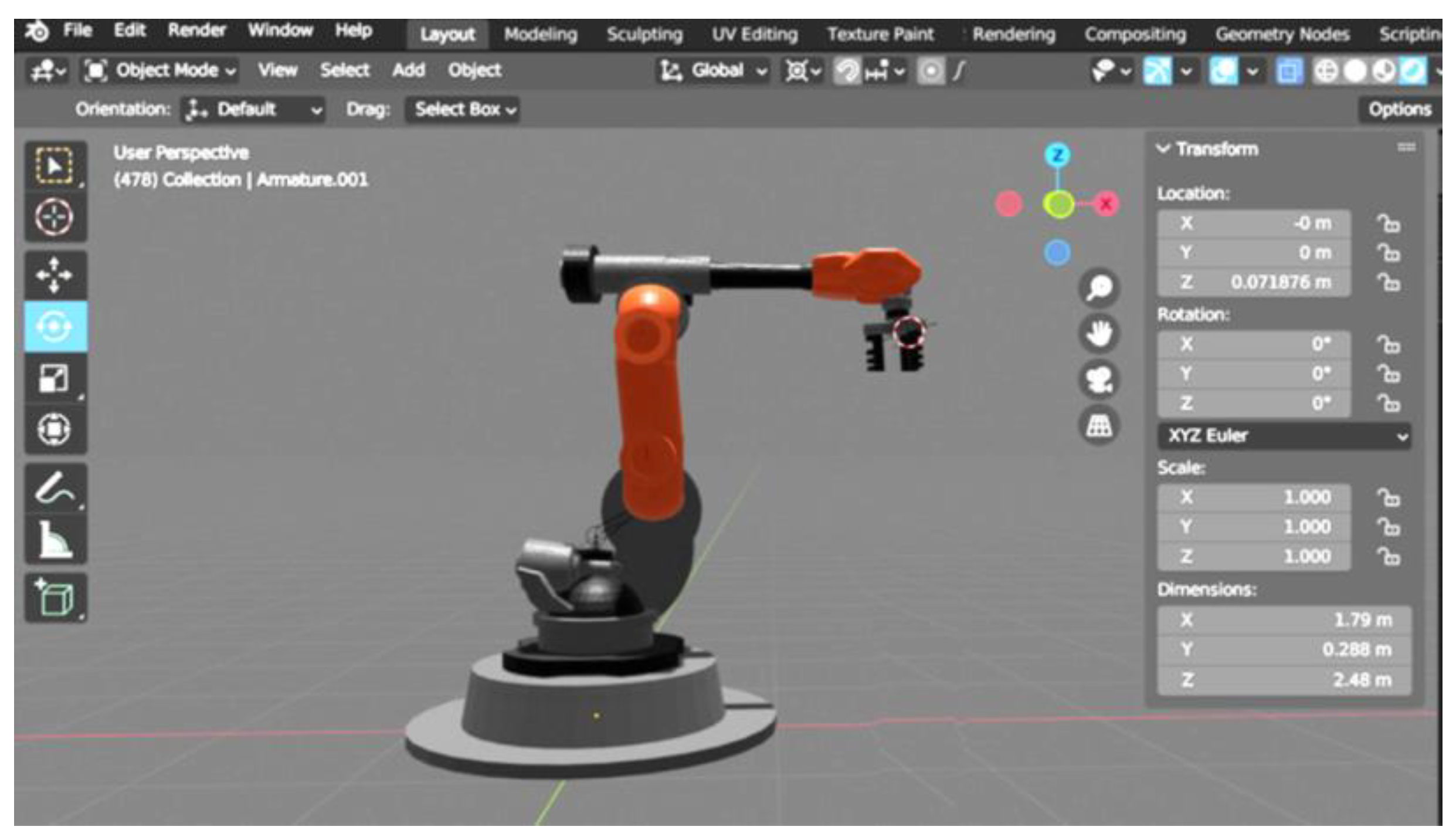Select the Cursor tool in toolbar
This screenshot has width=1456, height=840.
pyautogui.click(x=55, y=218)
